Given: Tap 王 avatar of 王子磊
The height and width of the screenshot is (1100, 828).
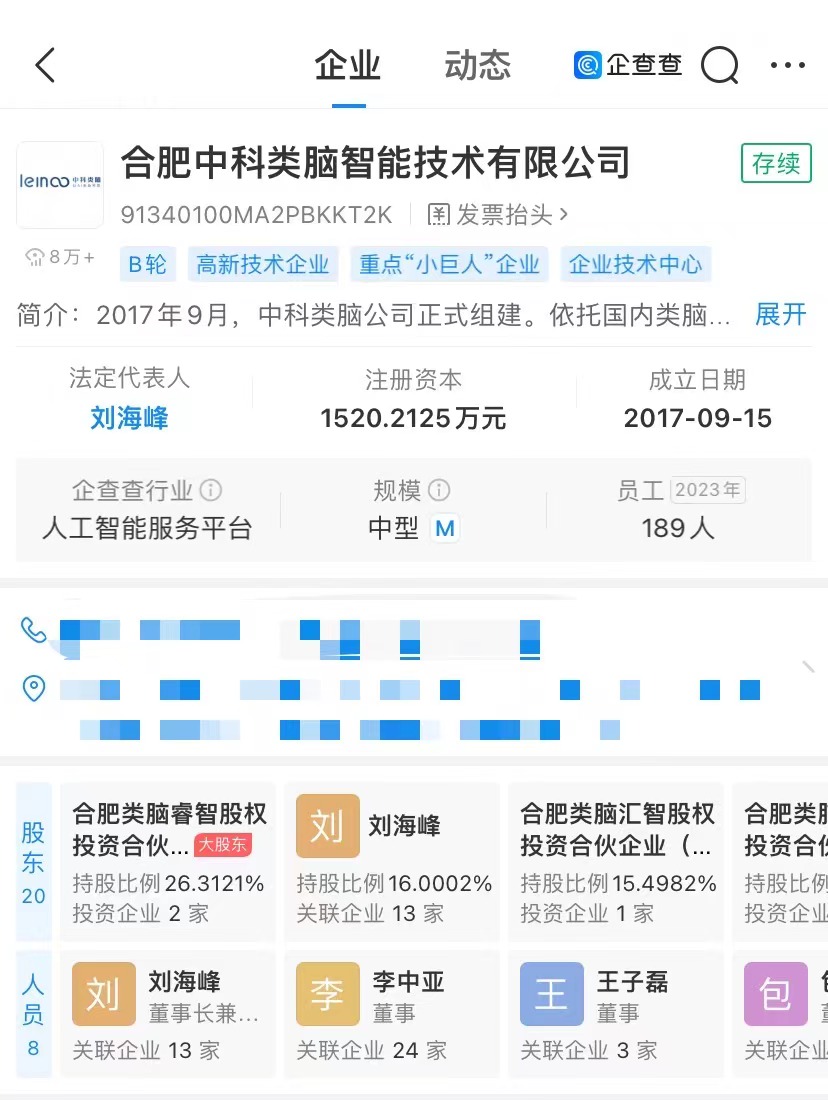Looking at the screenshot, I should (552, 994).
